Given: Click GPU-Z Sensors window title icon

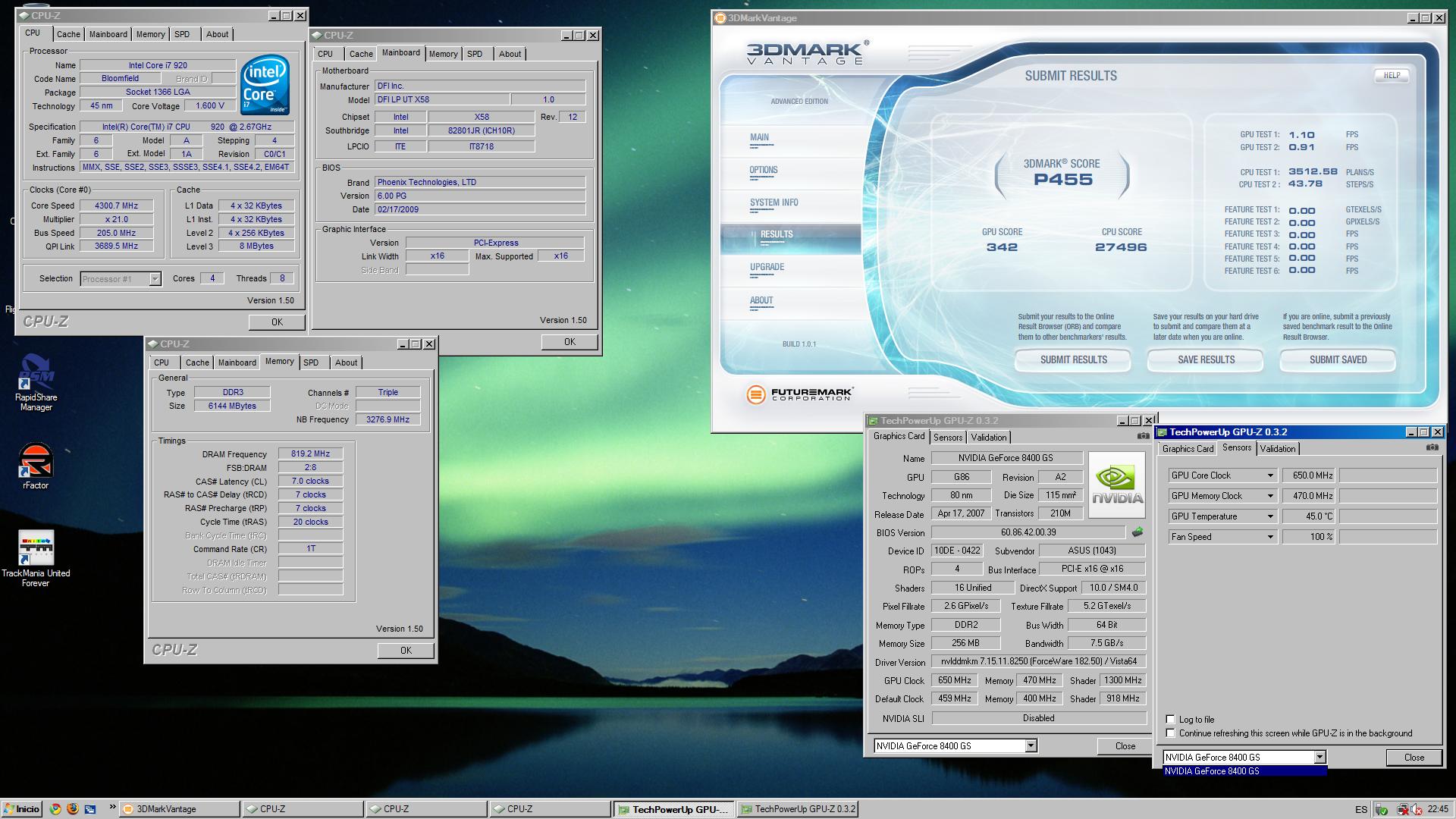Looking at the screenshot, I should tap(1162, 432).
